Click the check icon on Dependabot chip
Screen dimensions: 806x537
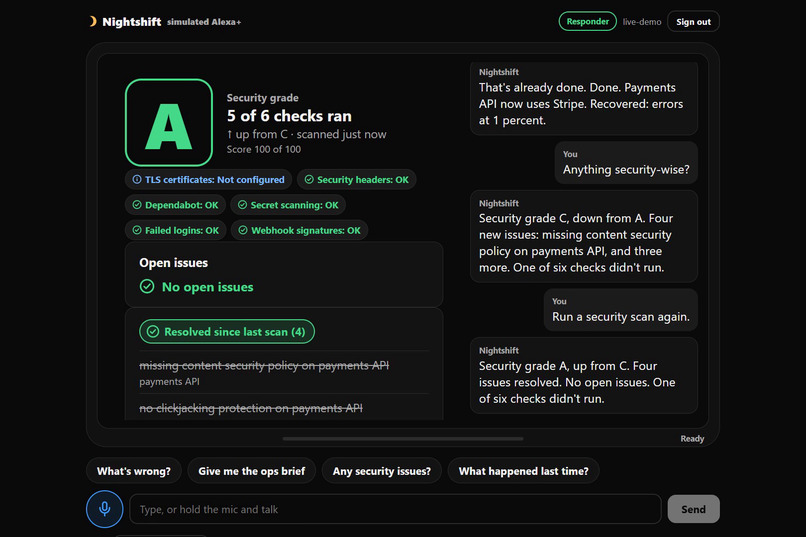click(137, 205)
